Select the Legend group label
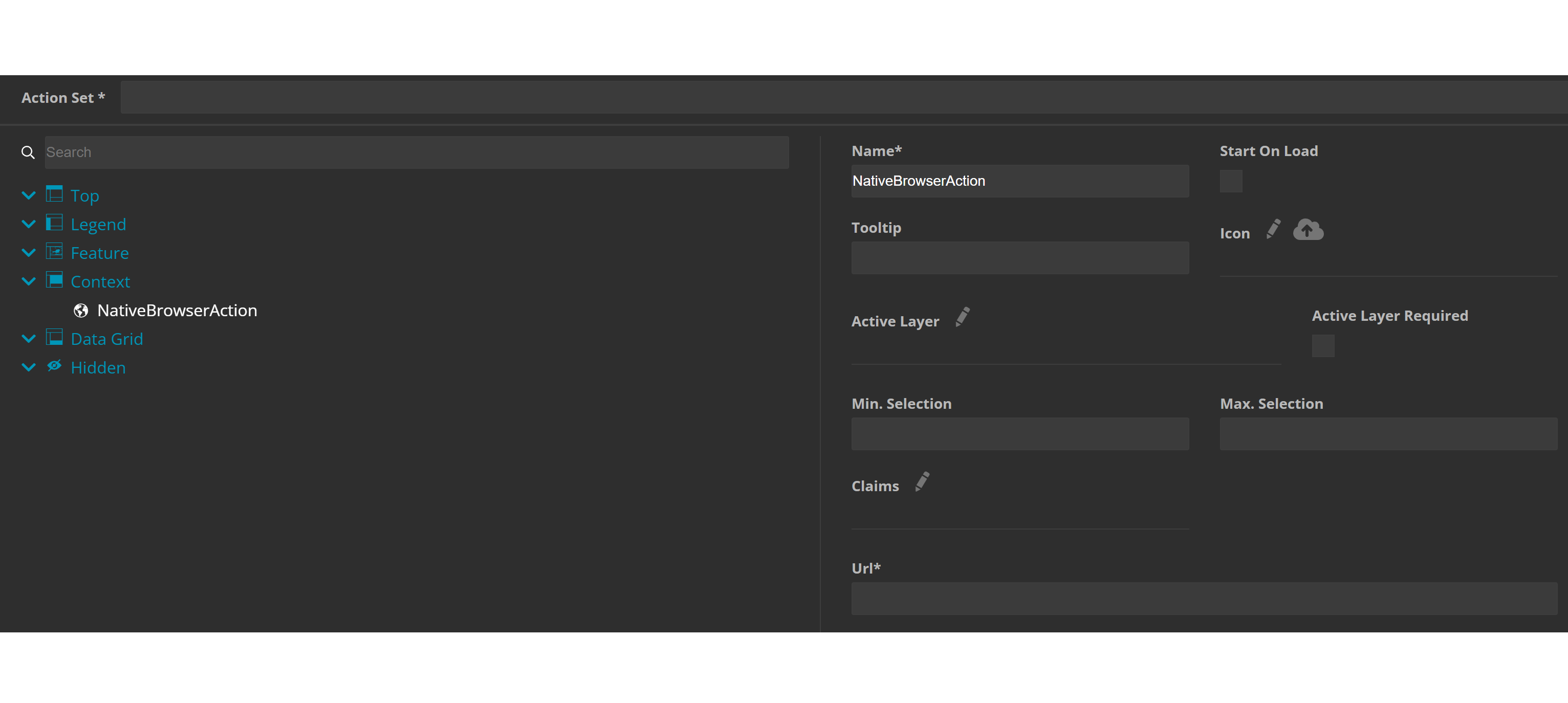 click(x=98, y=224)
